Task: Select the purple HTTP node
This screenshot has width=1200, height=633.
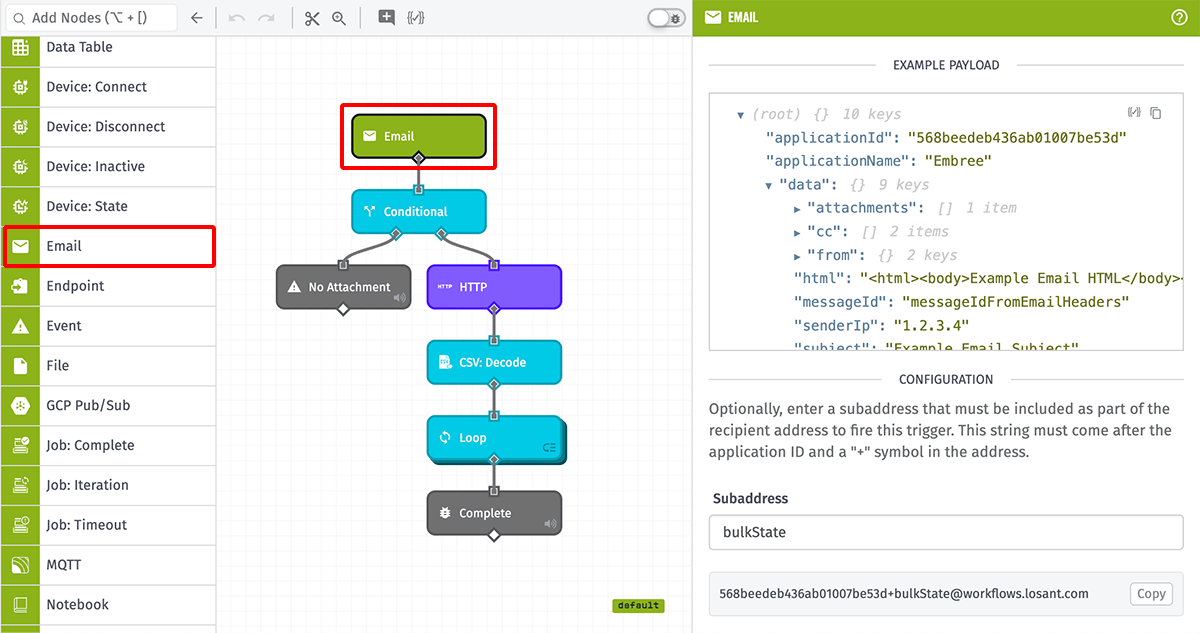Action: (494, 287)
